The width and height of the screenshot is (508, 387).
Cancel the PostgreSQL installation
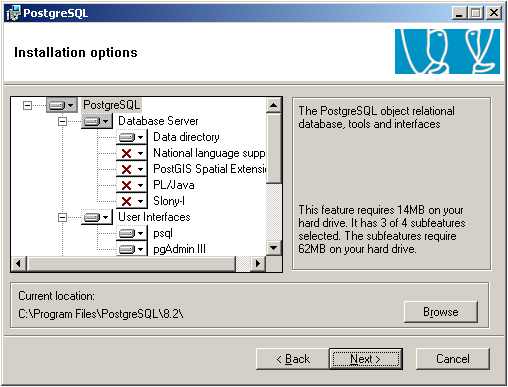[453, 359]
